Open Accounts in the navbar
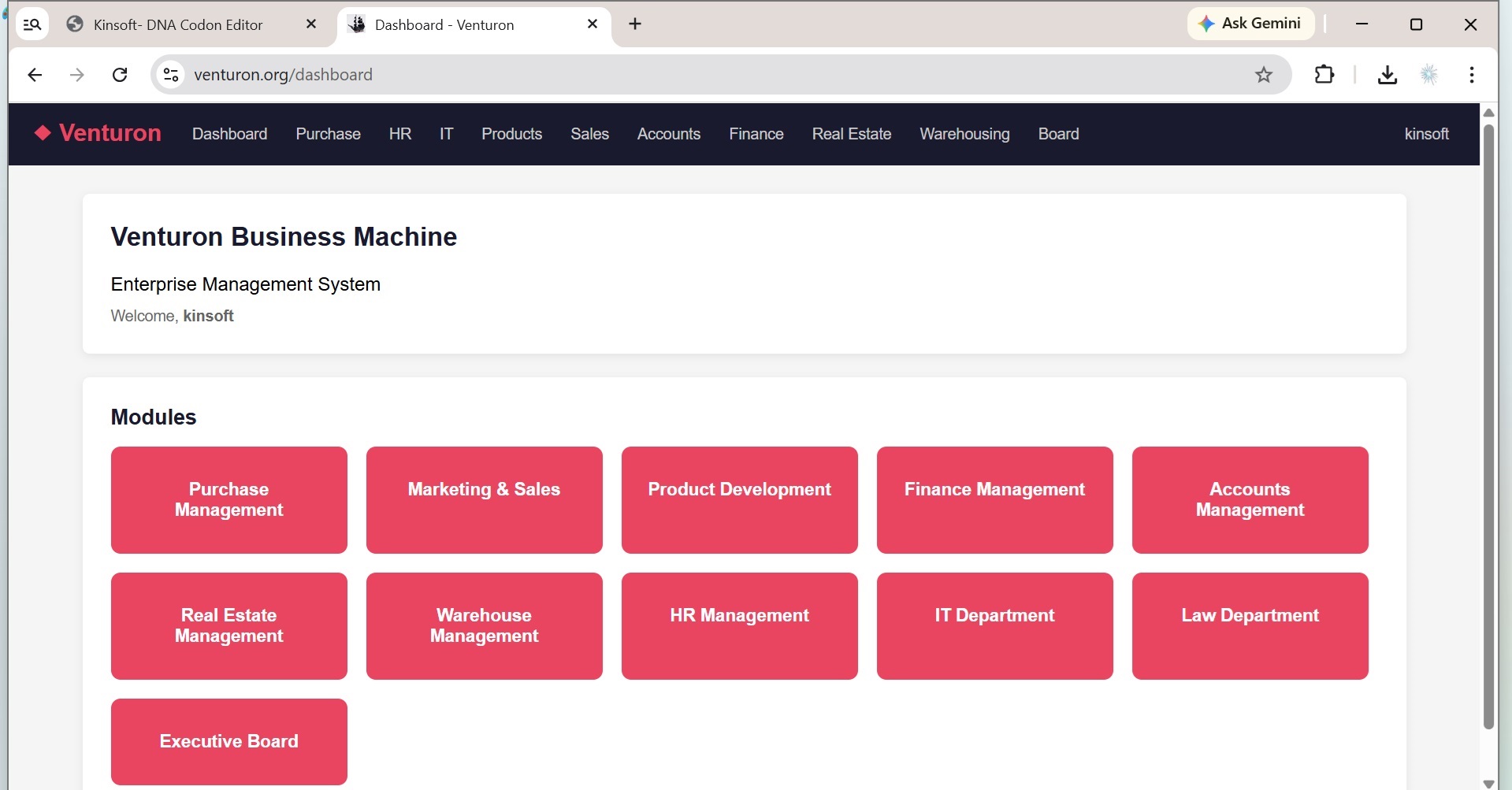 coord(668,134)
